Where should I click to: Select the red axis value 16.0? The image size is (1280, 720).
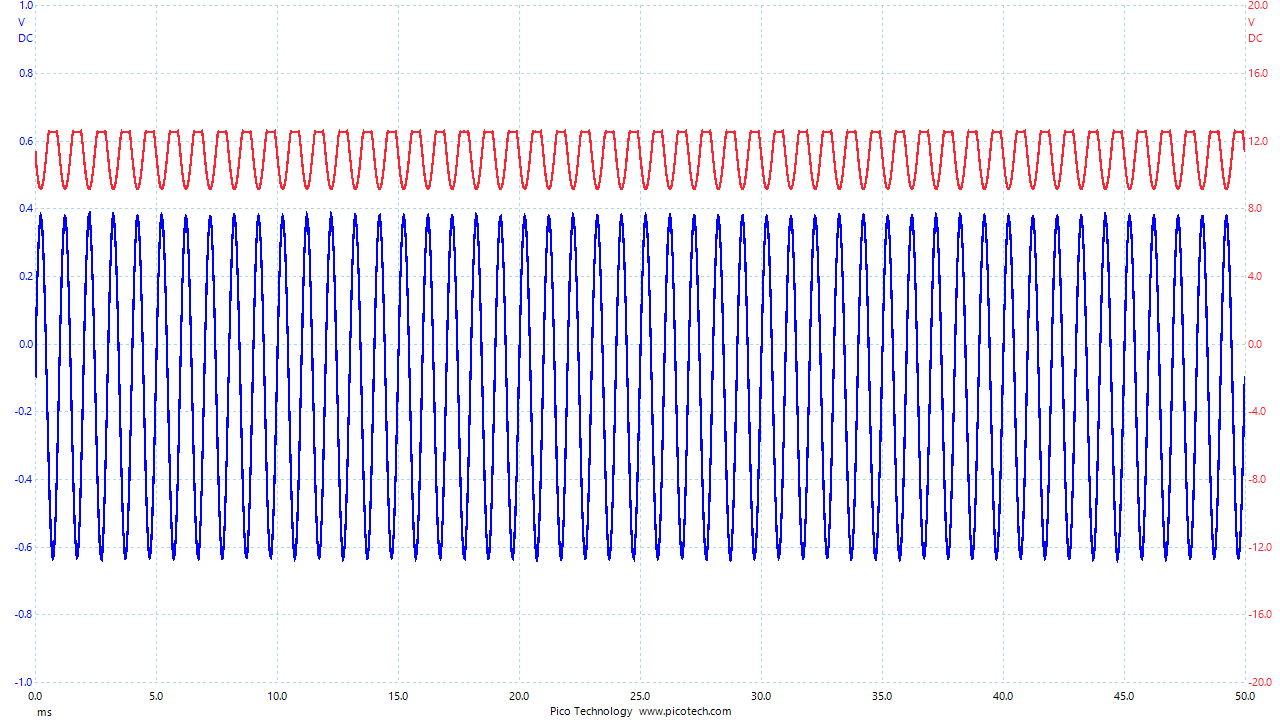tap(1258, 74)
